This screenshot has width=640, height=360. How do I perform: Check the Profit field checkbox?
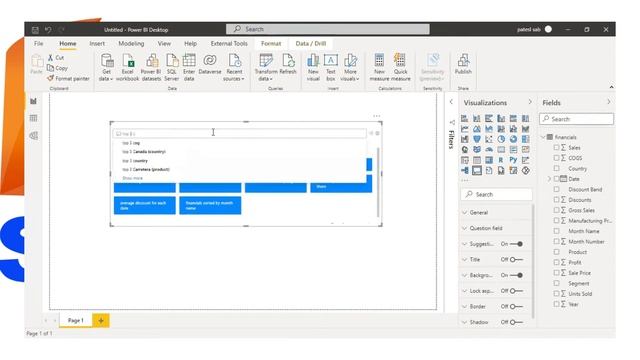[556, 262]
